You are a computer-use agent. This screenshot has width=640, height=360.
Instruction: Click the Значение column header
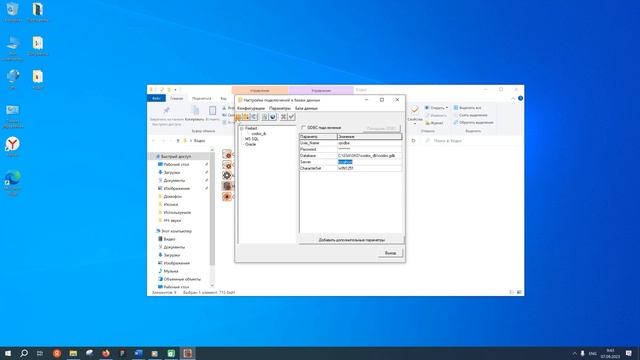coord(369,137)
